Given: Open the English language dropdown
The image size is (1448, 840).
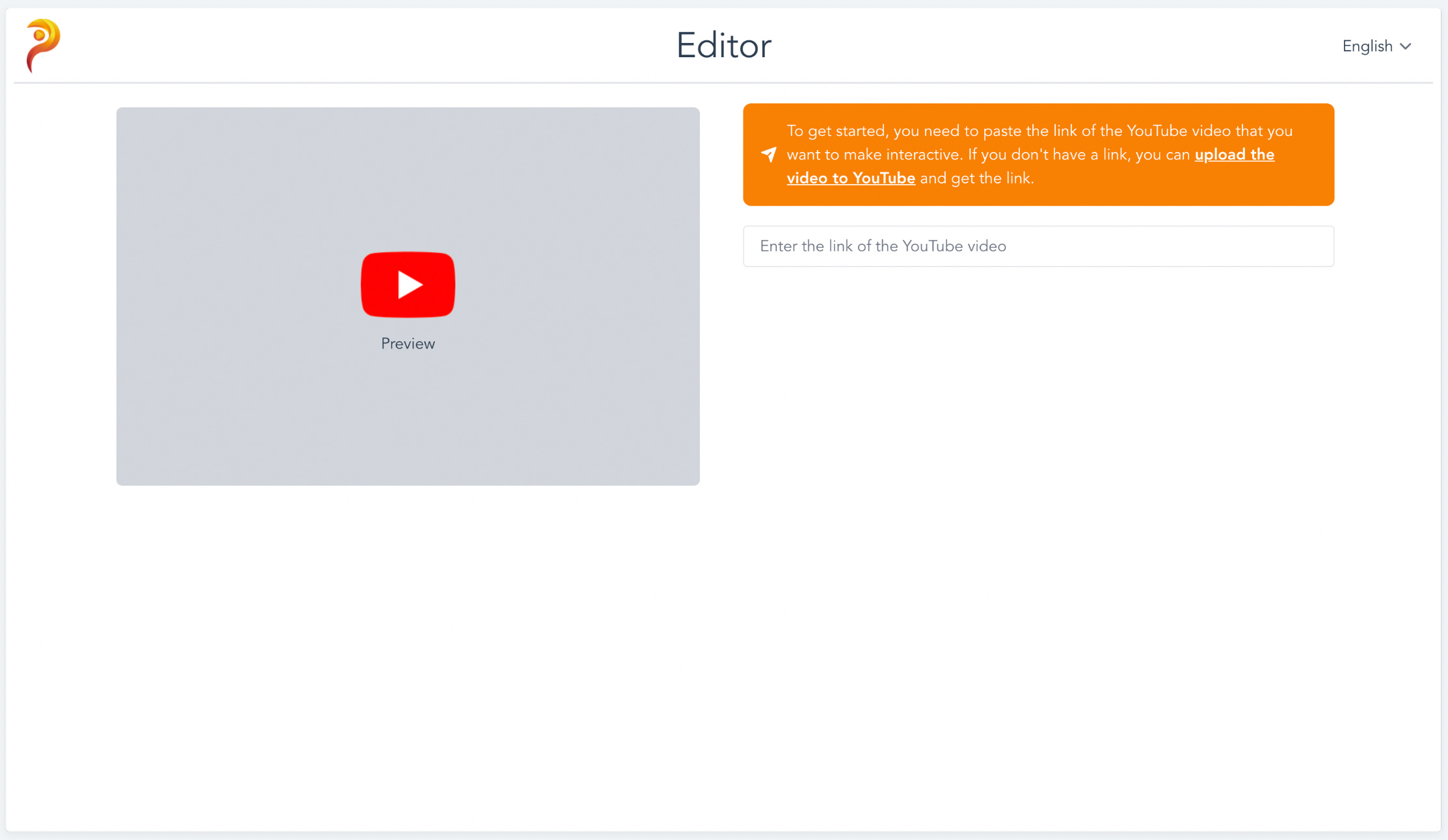Looking at the screenshot, I should click(1376, 46).
